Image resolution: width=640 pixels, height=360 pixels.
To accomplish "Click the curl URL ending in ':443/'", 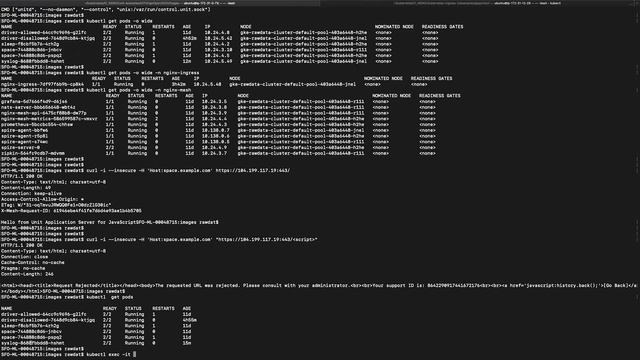I will tap(253, 170).
